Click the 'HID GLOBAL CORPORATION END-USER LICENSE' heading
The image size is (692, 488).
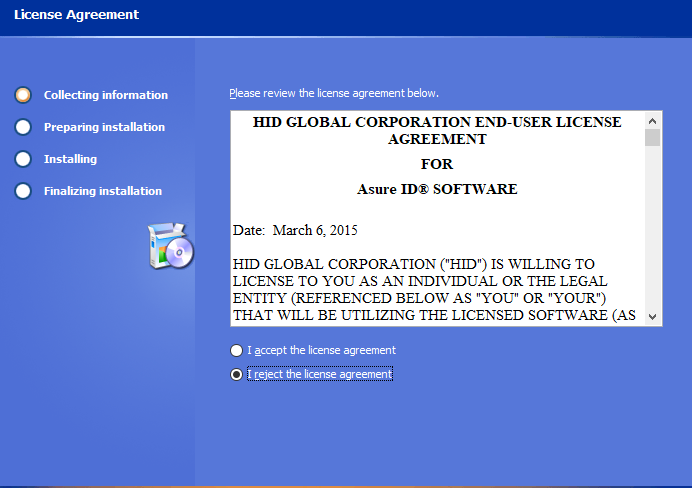(437, 122)
